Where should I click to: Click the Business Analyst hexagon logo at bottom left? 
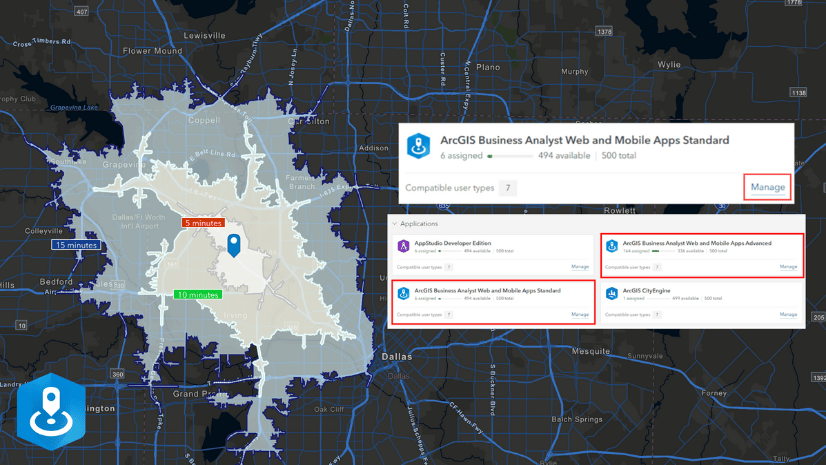pos(51,412)
